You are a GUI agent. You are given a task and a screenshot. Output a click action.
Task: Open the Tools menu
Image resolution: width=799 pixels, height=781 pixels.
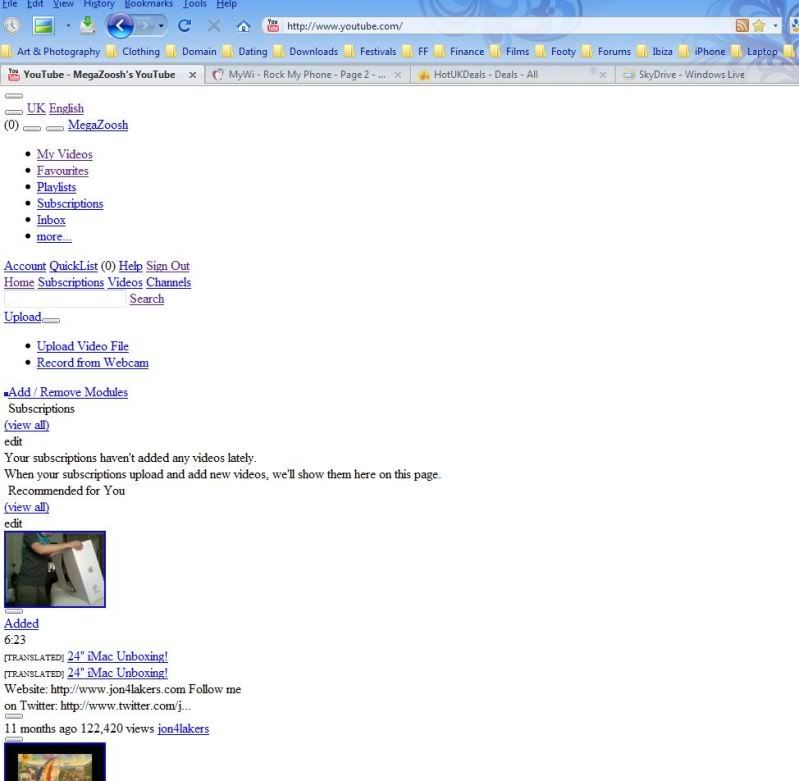(x=195, y=4)
